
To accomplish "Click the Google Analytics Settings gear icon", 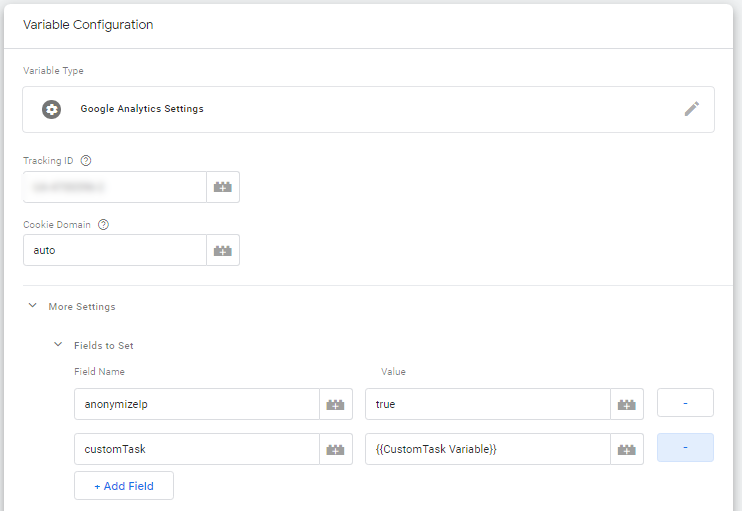I will [51, 109].
